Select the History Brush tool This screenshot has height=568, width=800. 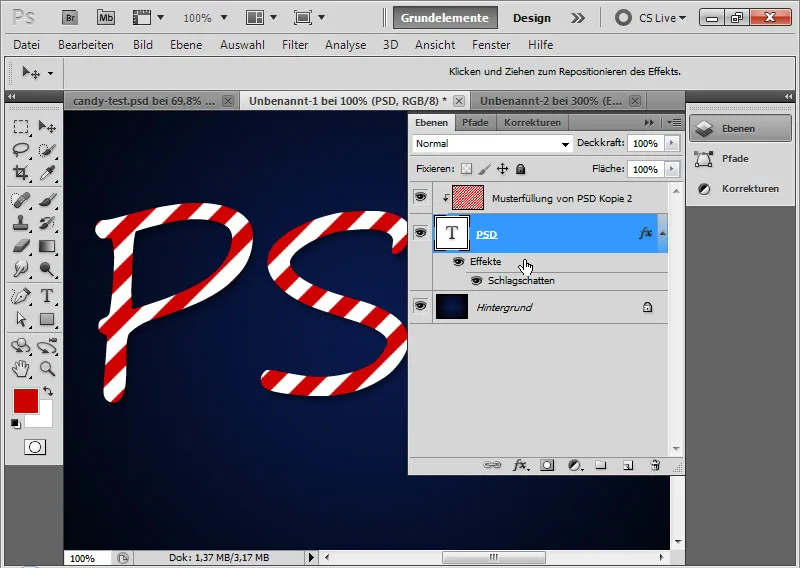[x=47, y=223]
